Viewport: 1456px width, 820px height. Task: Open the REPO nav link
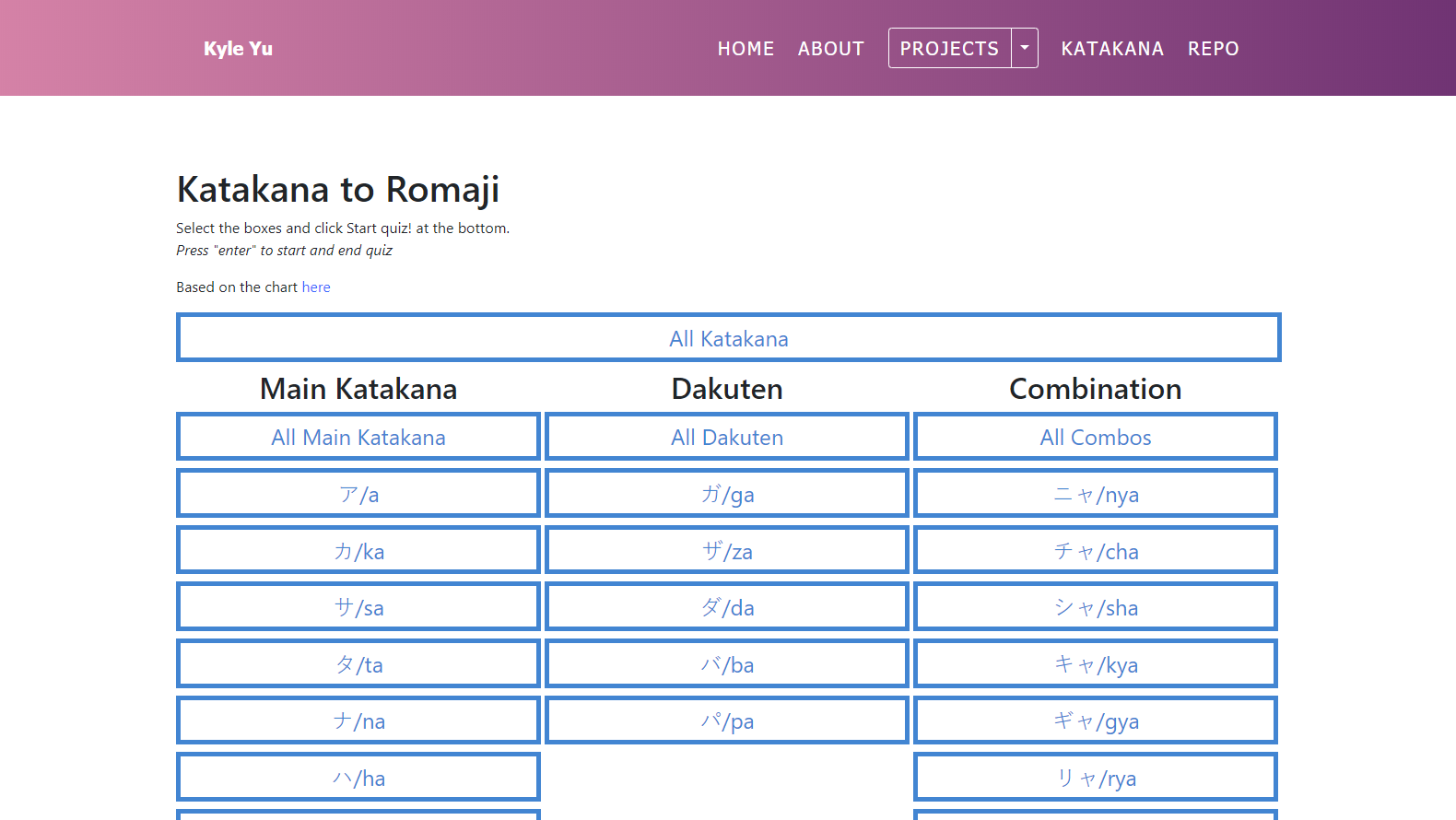tap(1213, 49)
